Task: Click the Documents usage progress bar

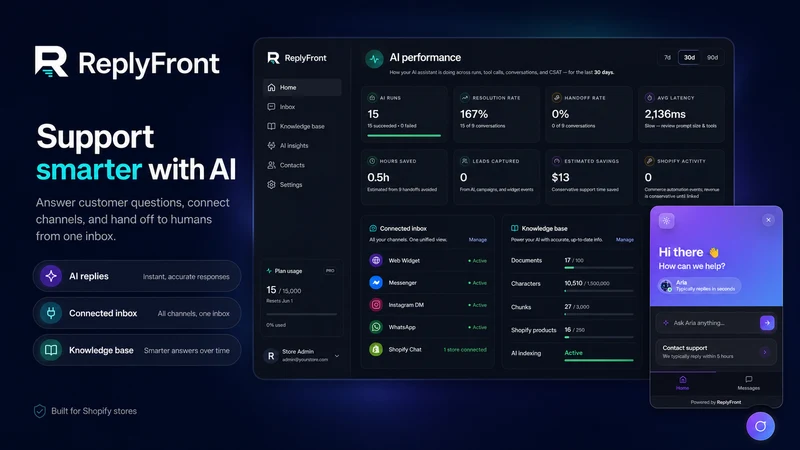Action: (x=599, y=267)
